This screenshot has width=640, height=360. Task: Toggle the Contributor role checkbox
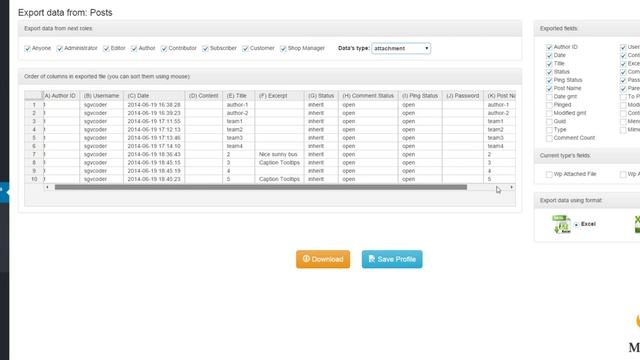pyautogui.click(x=164, y=49)
